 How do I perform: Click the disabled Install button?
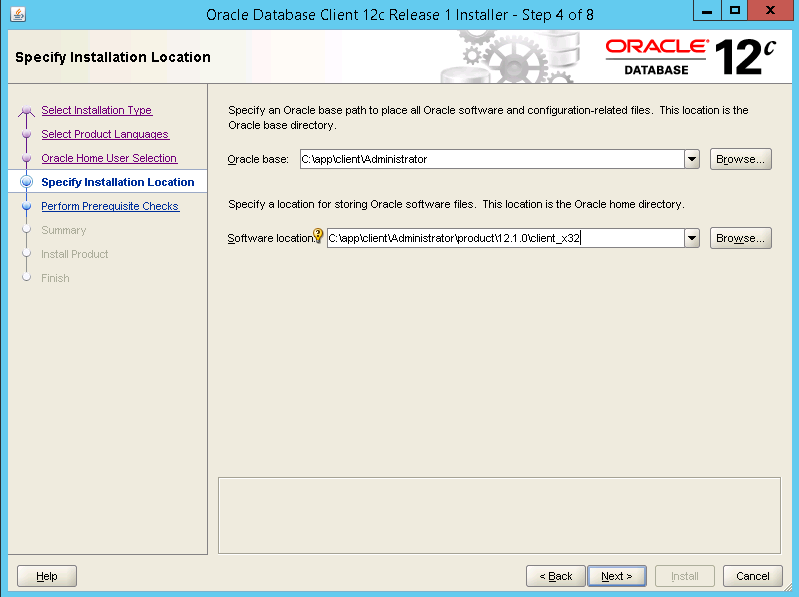[x=684, y=576]
